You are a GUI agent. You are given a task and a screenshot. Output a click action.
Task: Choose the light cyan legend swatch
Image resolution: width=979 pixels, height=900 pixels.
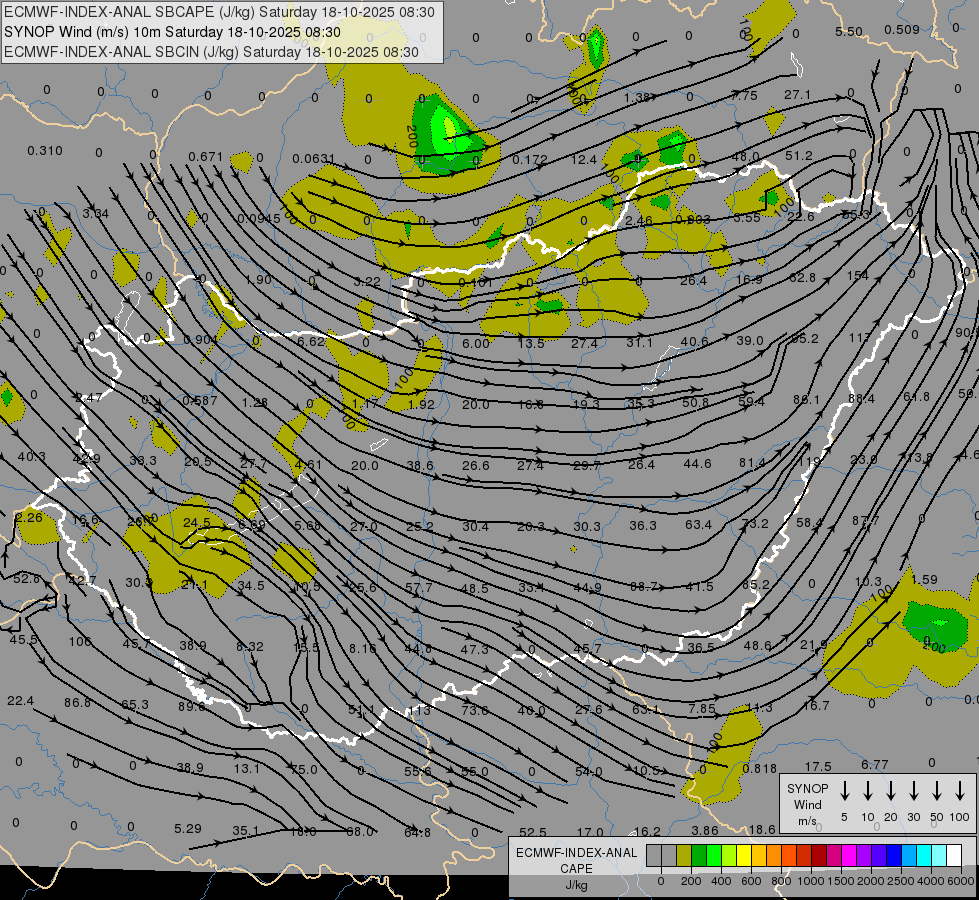tap(938, 855)
